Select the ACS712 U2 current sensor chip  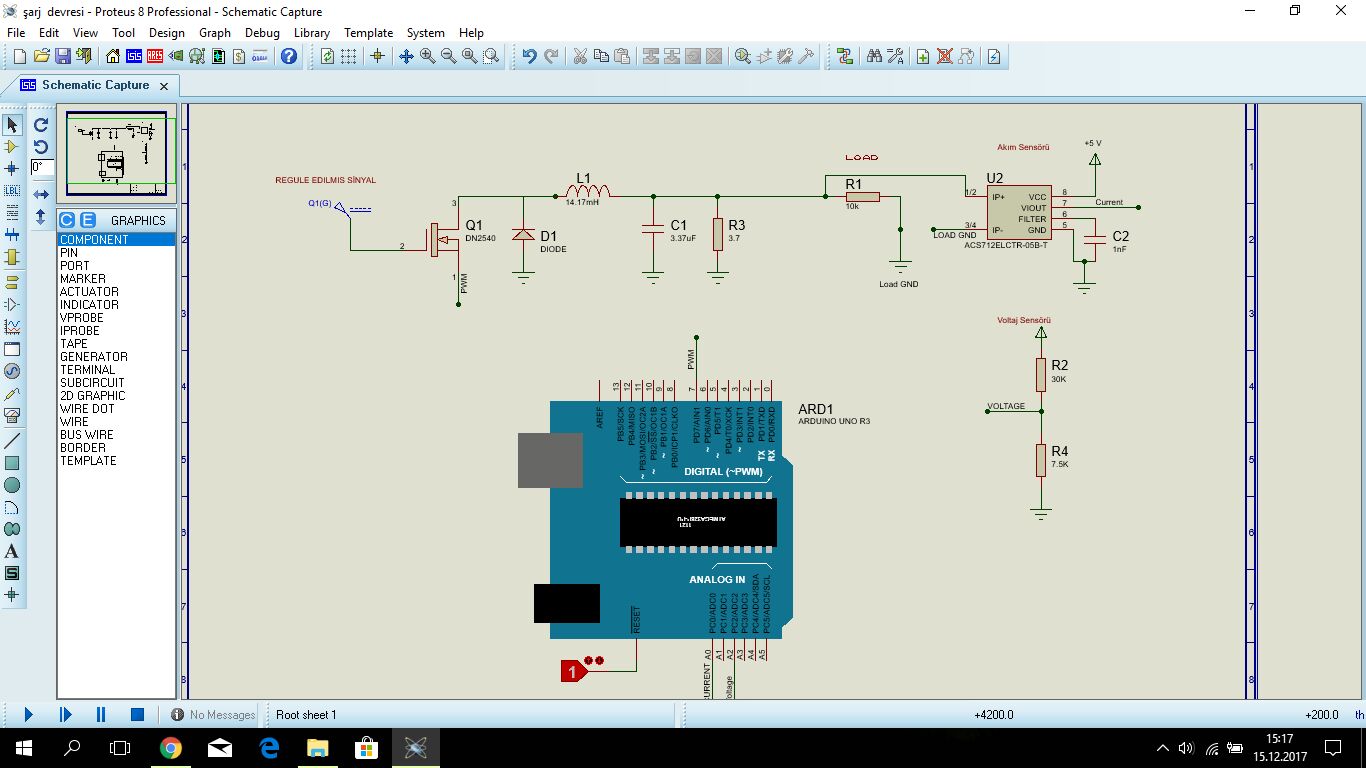[x=1018, y=213]
